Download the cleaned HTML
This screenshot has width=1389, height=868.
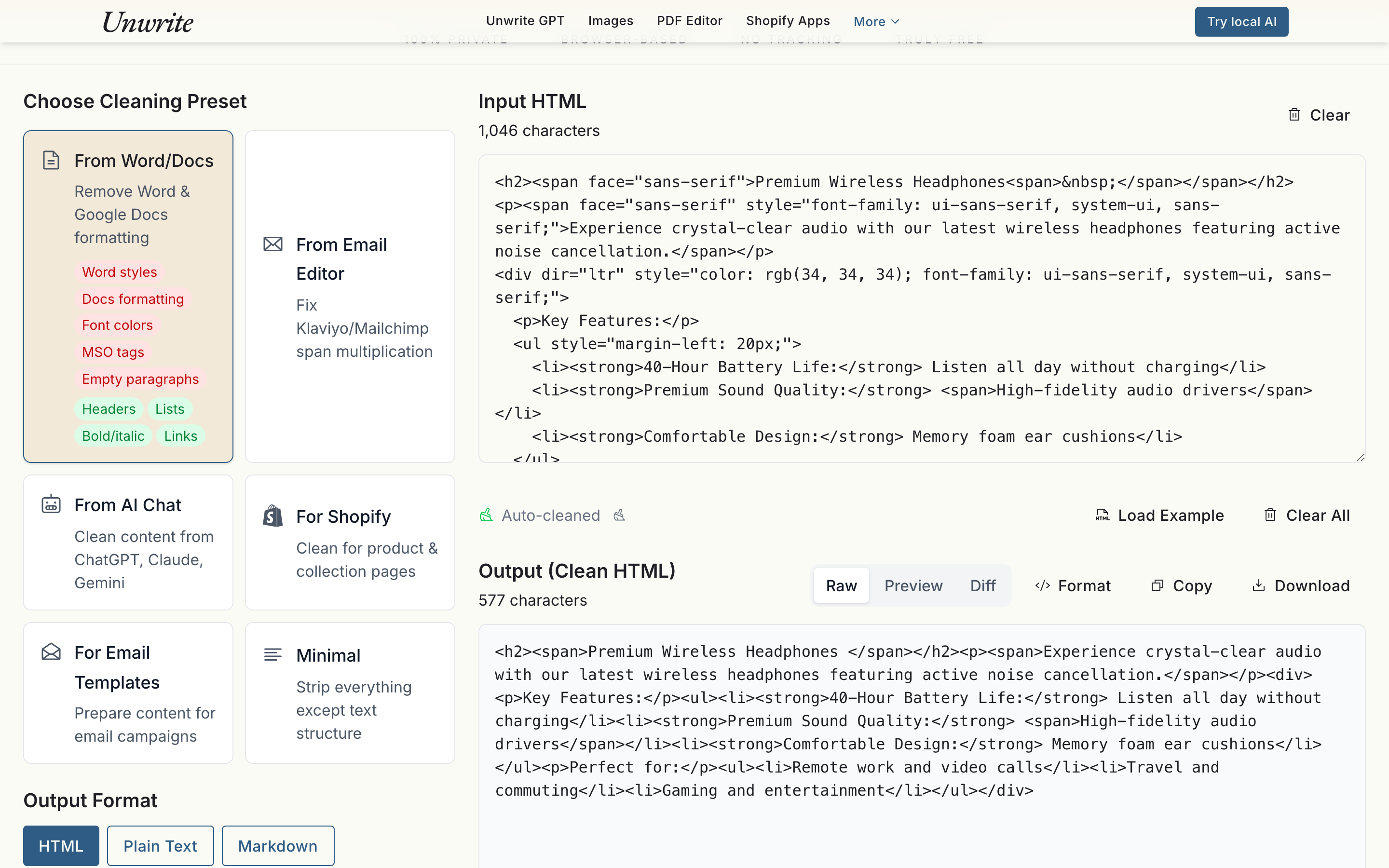1301,585
